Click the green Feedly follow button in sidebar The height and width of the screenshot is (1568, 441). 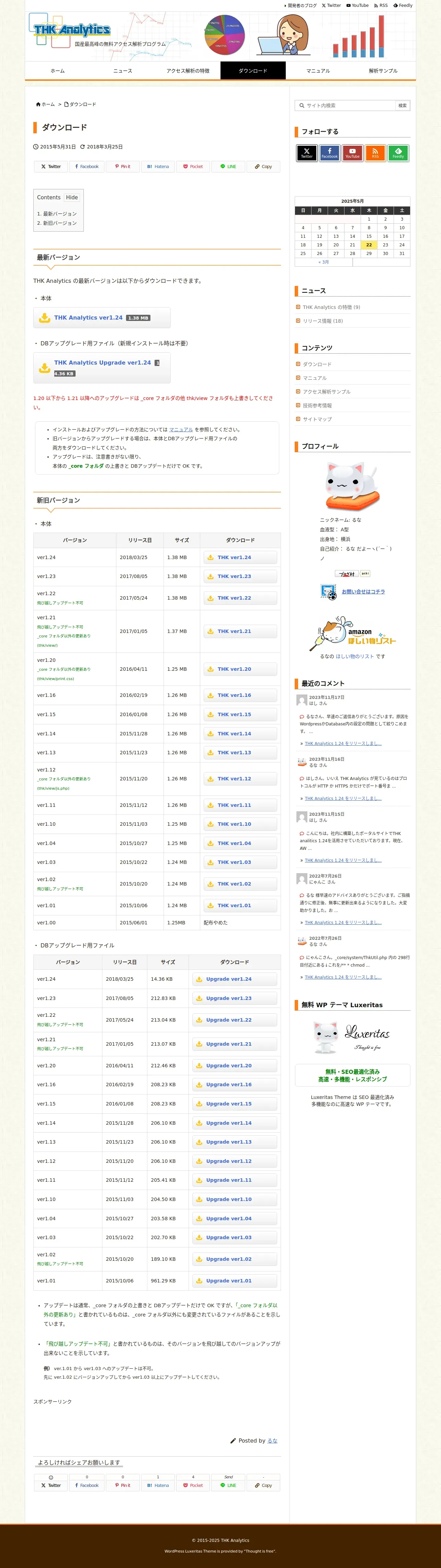tap(398, 153)
